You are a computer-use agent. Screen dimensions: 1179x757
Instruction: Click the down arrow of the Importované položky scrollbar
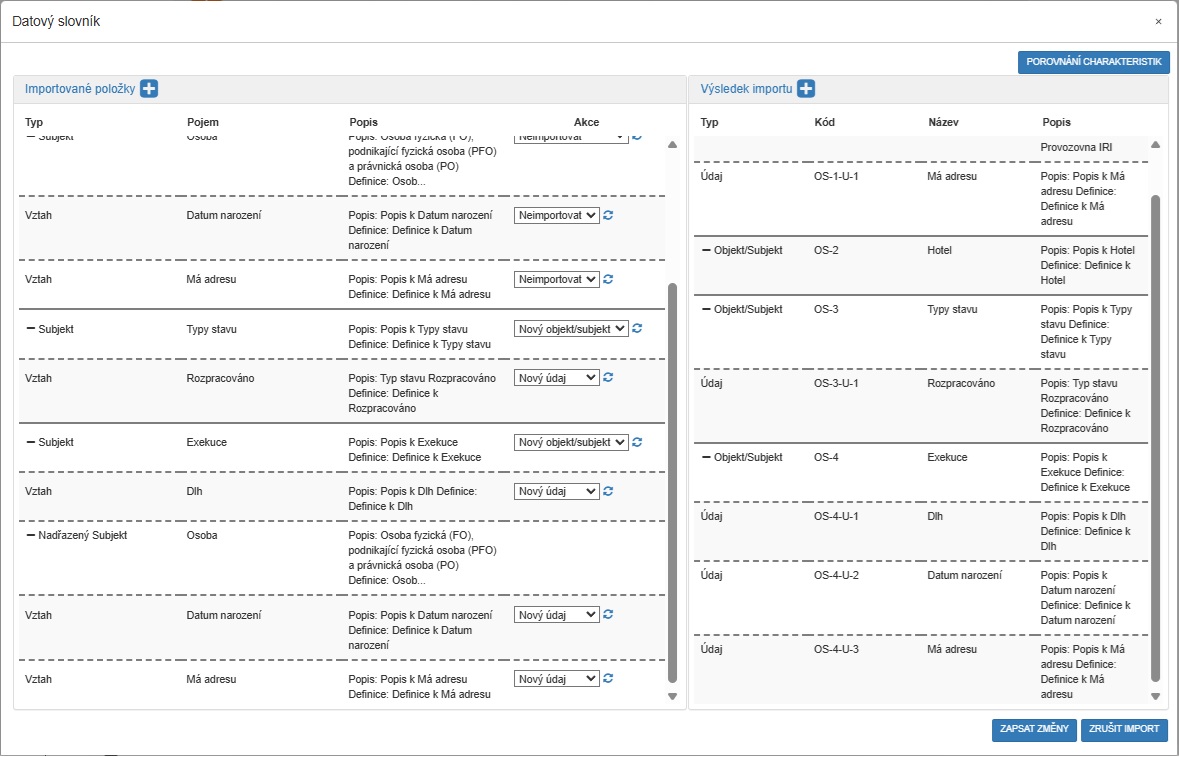click(672, 697)
